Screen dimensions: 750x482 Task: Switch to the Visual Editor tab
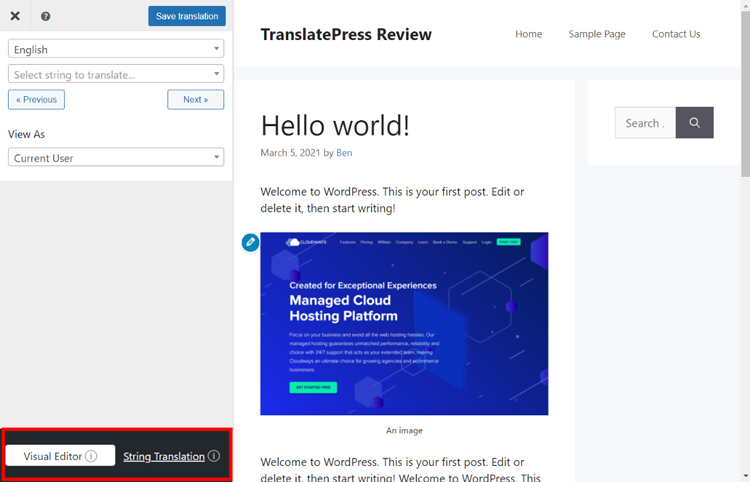[x=60, y=456]
